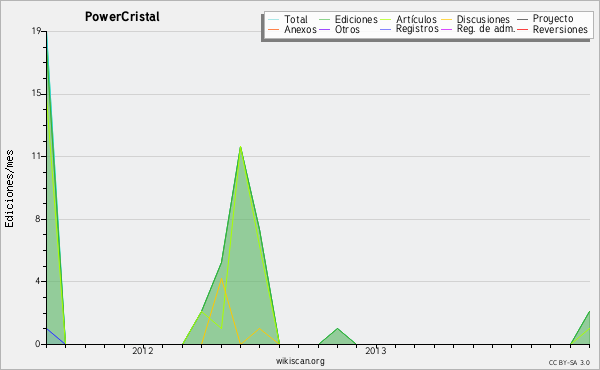Click the CC BY-SA 3.0 license text
The image size is (600, 370).
pyautogui.click(x=569, y=362)
